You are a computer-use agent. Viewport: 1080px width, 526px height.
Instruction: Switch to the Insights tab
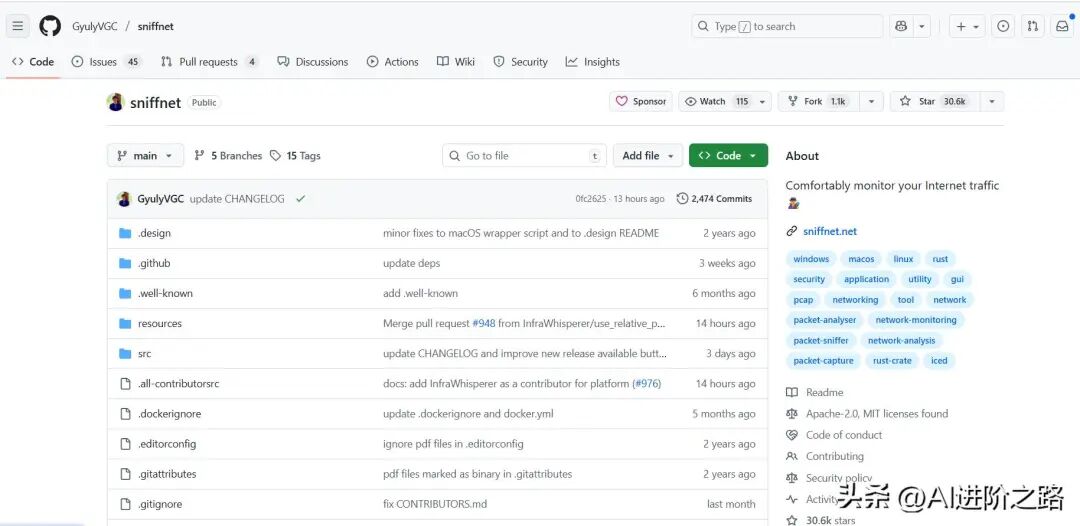click(x=592, y=62)
